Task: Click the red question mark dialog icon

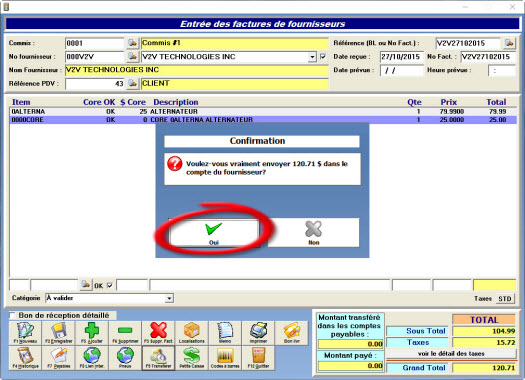Action: tap(174, 164)
